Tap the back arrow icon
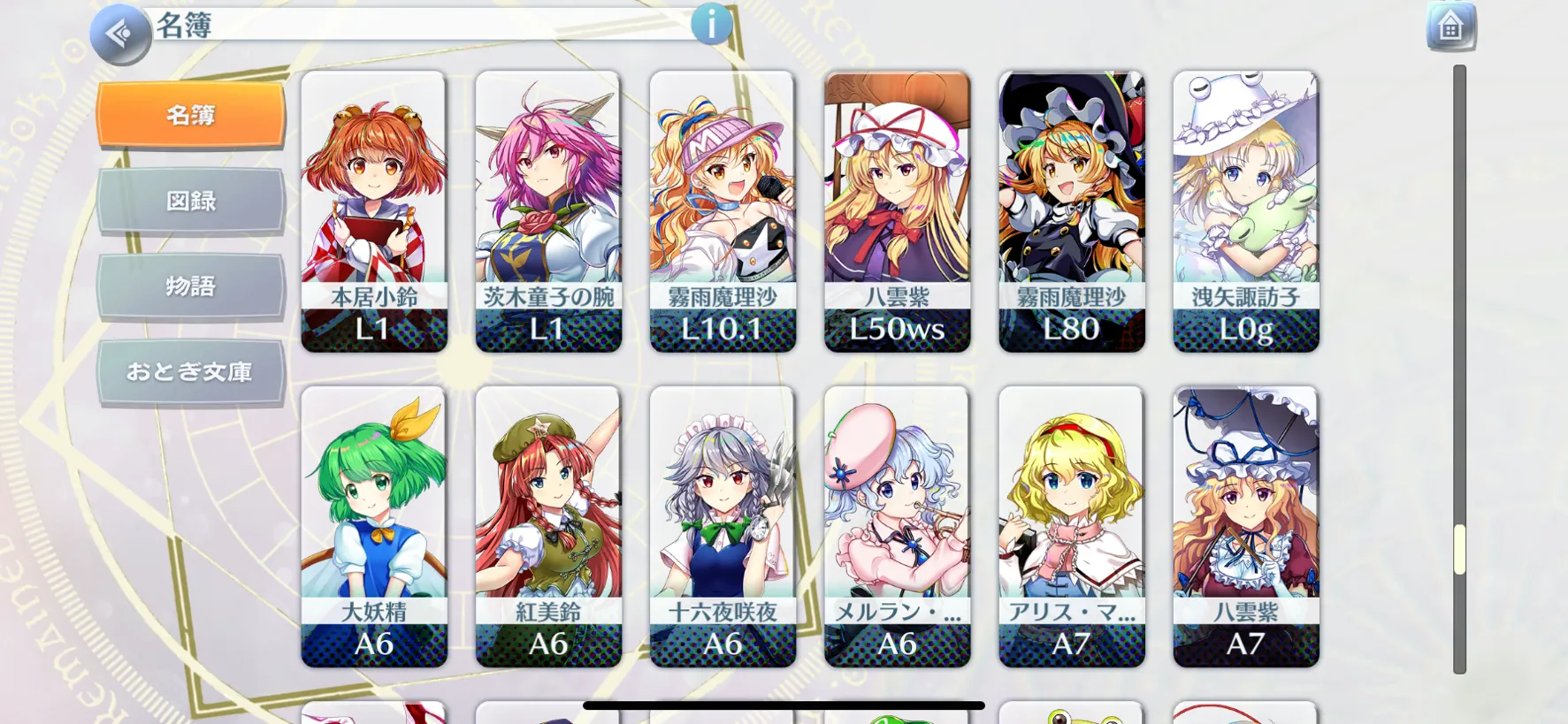Screen dimensions: 1568x724 pyautogui.click(x=120, y=34)
